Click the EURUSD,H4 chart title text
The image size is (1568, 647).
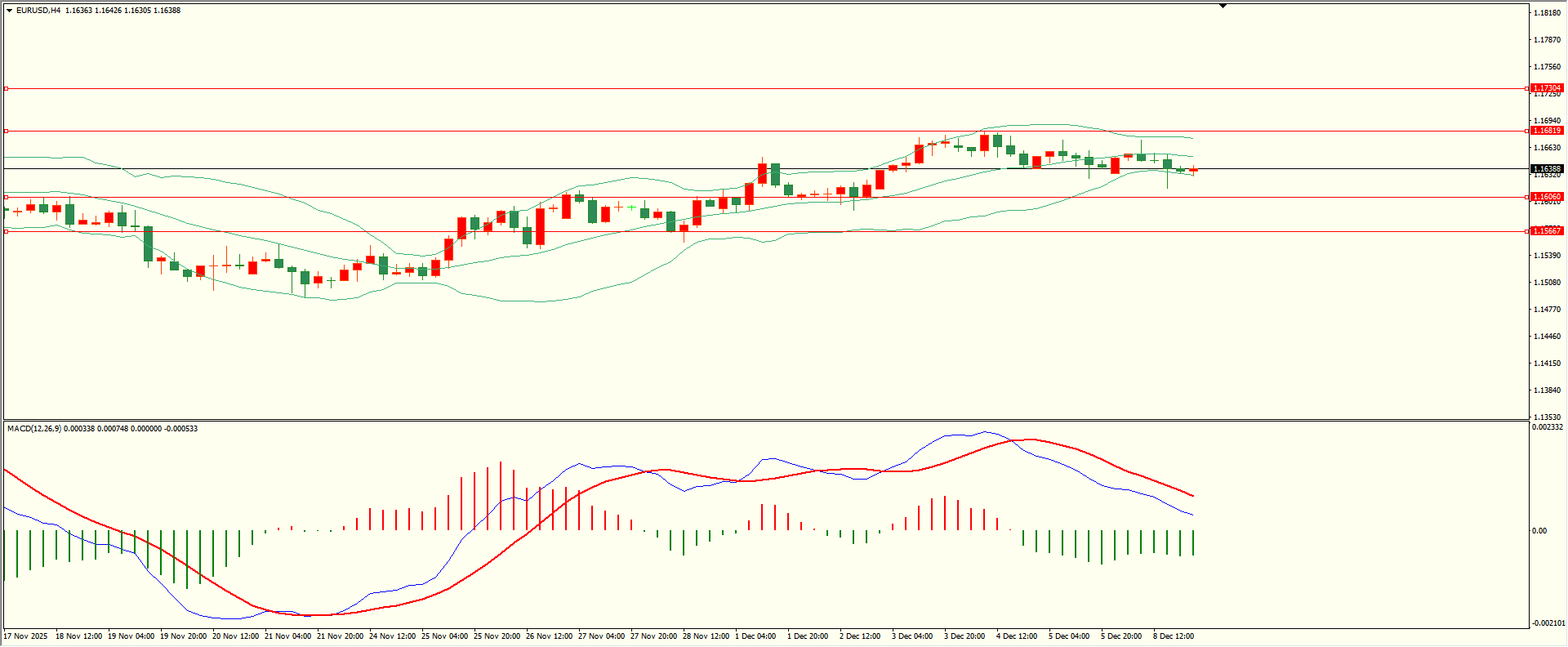(38, 11)
